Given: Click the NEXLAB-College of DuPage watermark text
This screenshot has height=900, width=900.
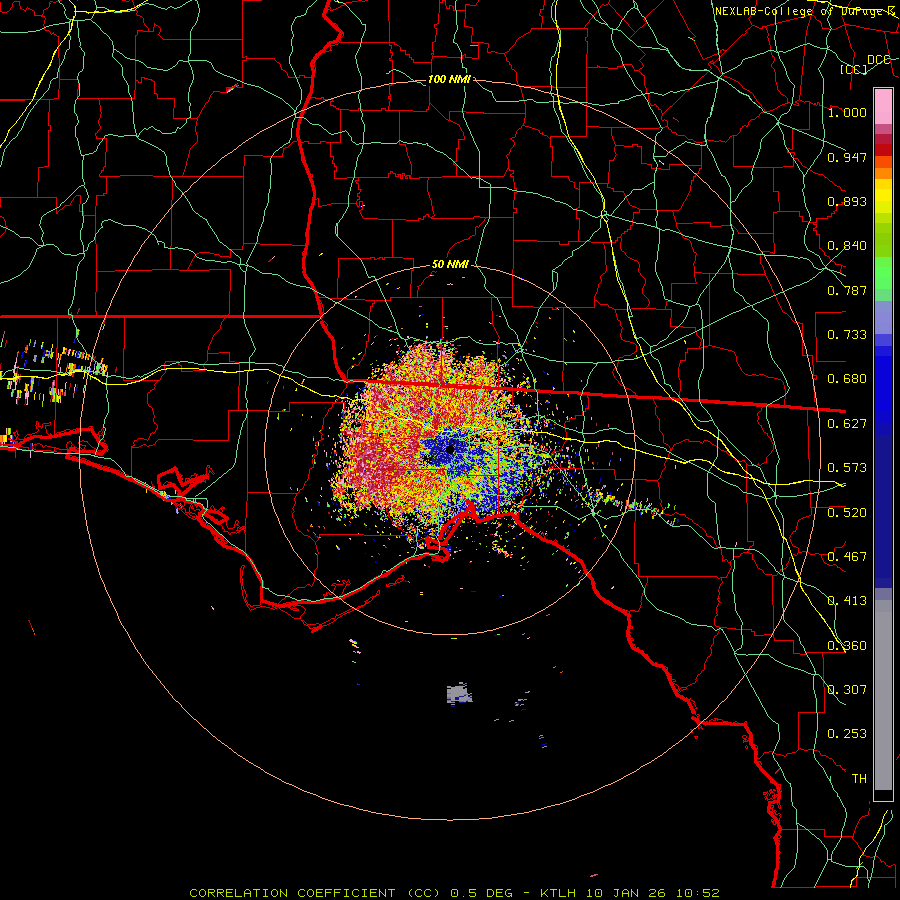Looking at the screenshot, I should (806, 11).
